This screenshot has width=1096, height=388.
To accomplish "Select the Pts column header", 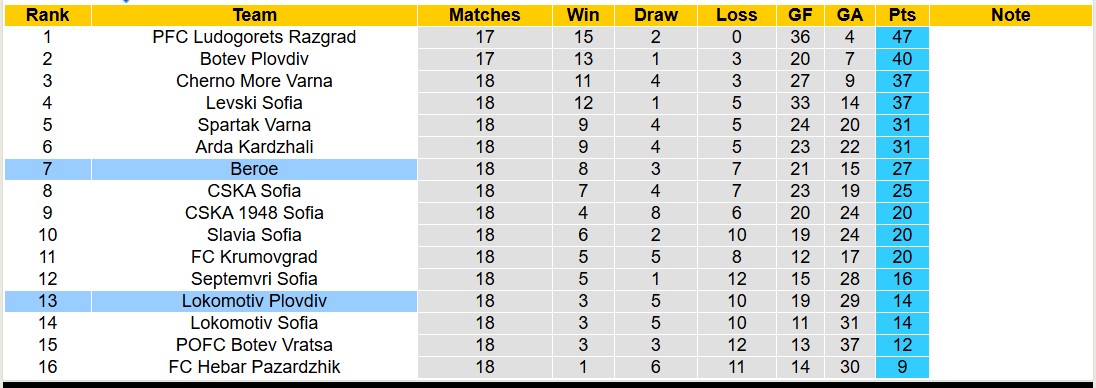I will 902,15.
